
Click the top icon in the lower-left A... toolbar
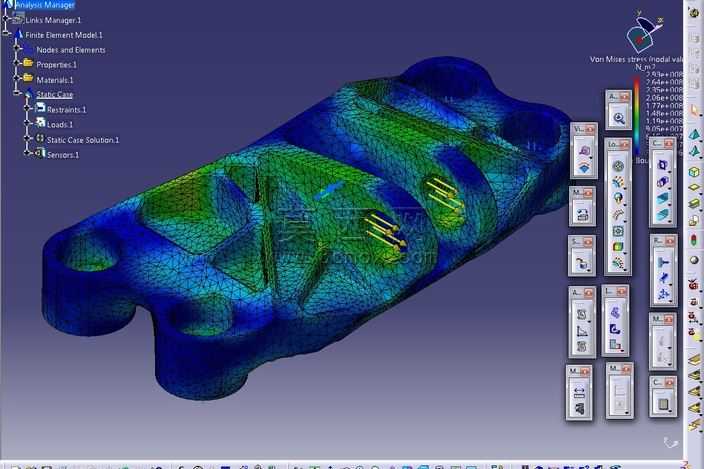tap(582, 314)
